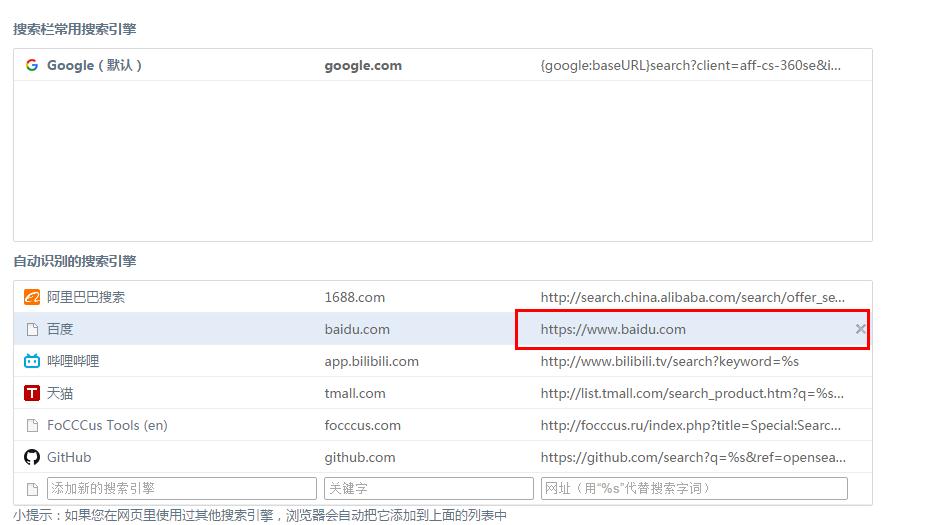Click the Google logo icon
The image size is (943, 525).
(x=32, y=65)
